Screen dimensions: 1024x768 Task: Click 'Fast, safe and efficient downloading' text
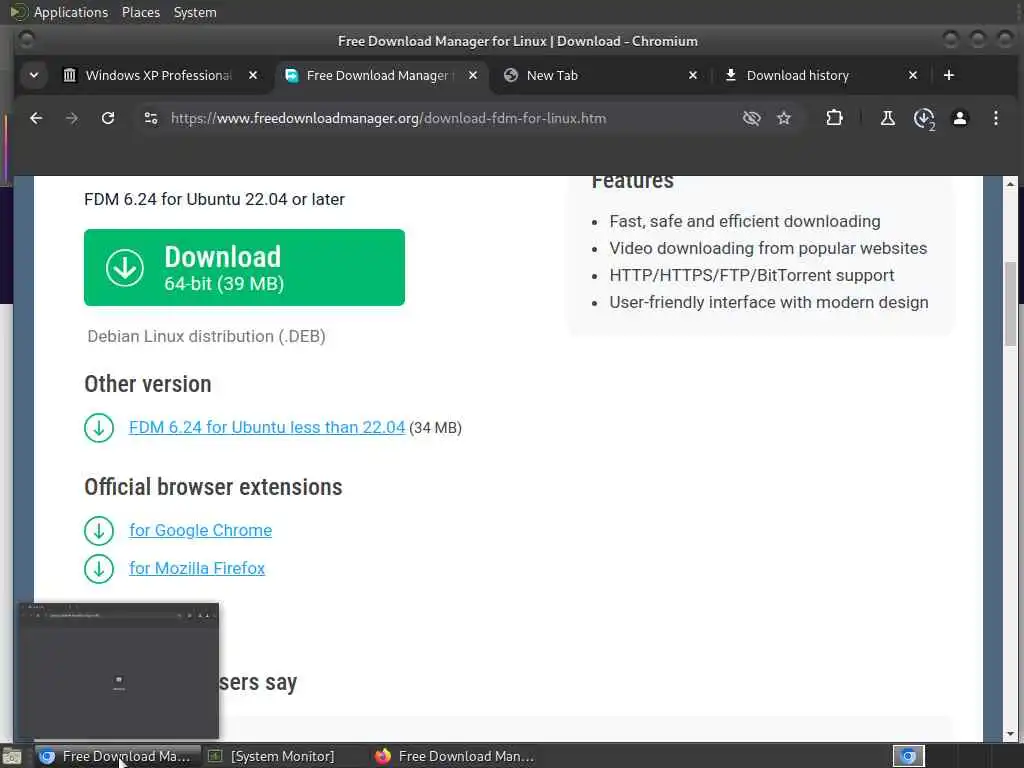coord(744,221)
